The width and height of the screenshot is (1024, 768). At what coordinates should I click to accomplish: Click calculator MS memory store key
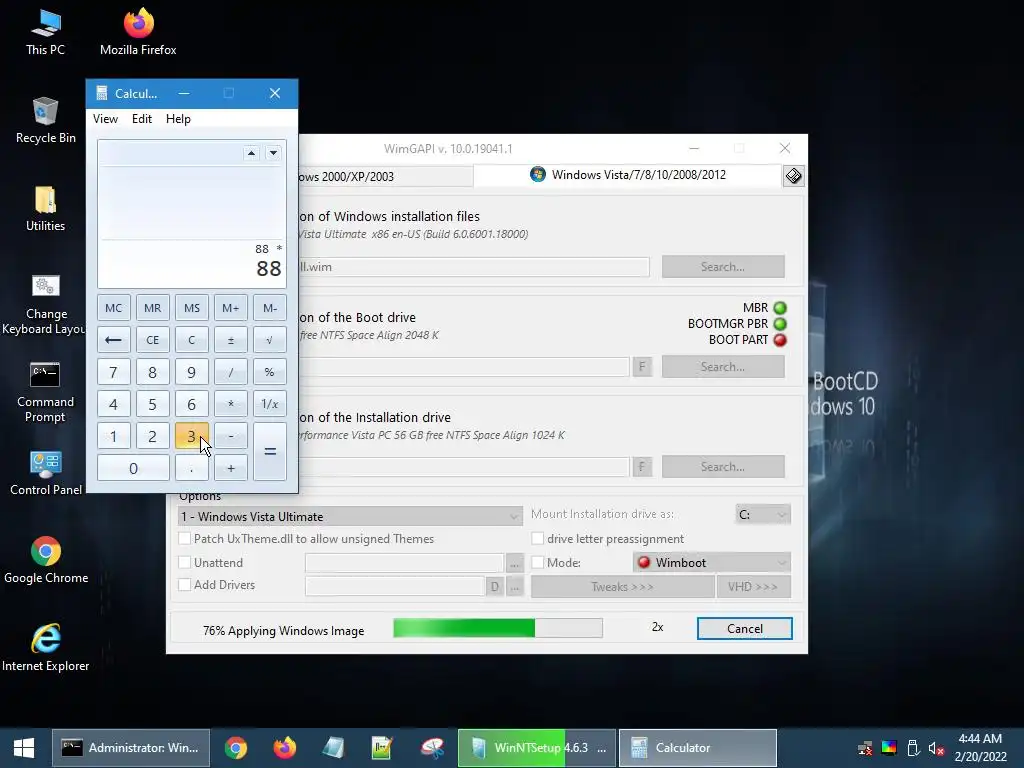pos(191,308)
